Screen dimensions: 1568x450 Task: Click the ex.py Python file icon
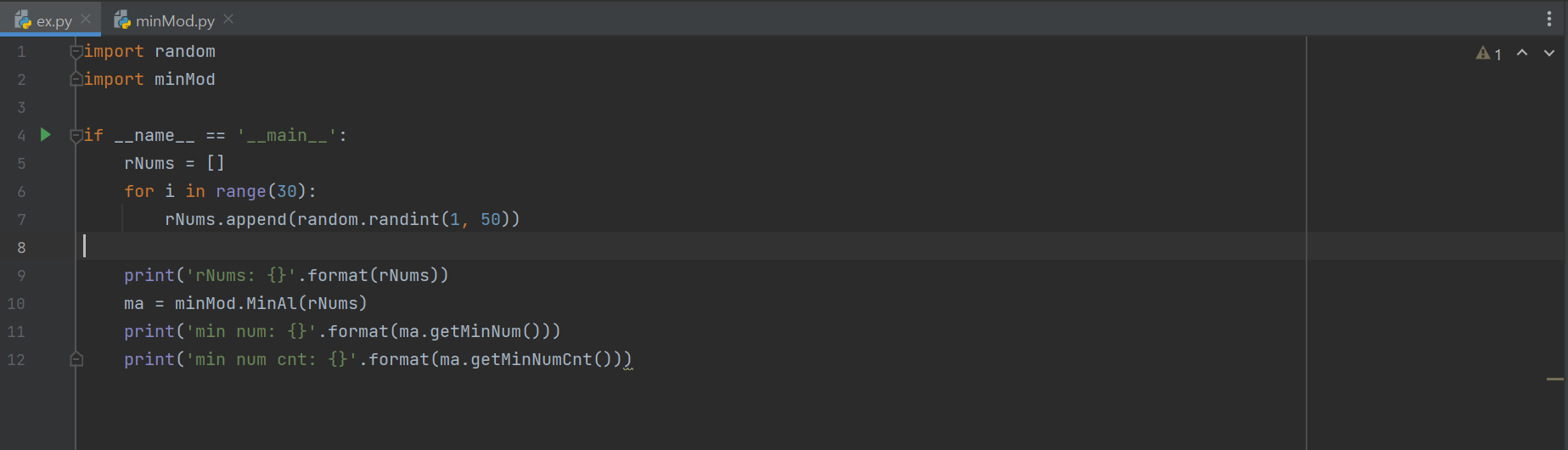click(23, 20)
